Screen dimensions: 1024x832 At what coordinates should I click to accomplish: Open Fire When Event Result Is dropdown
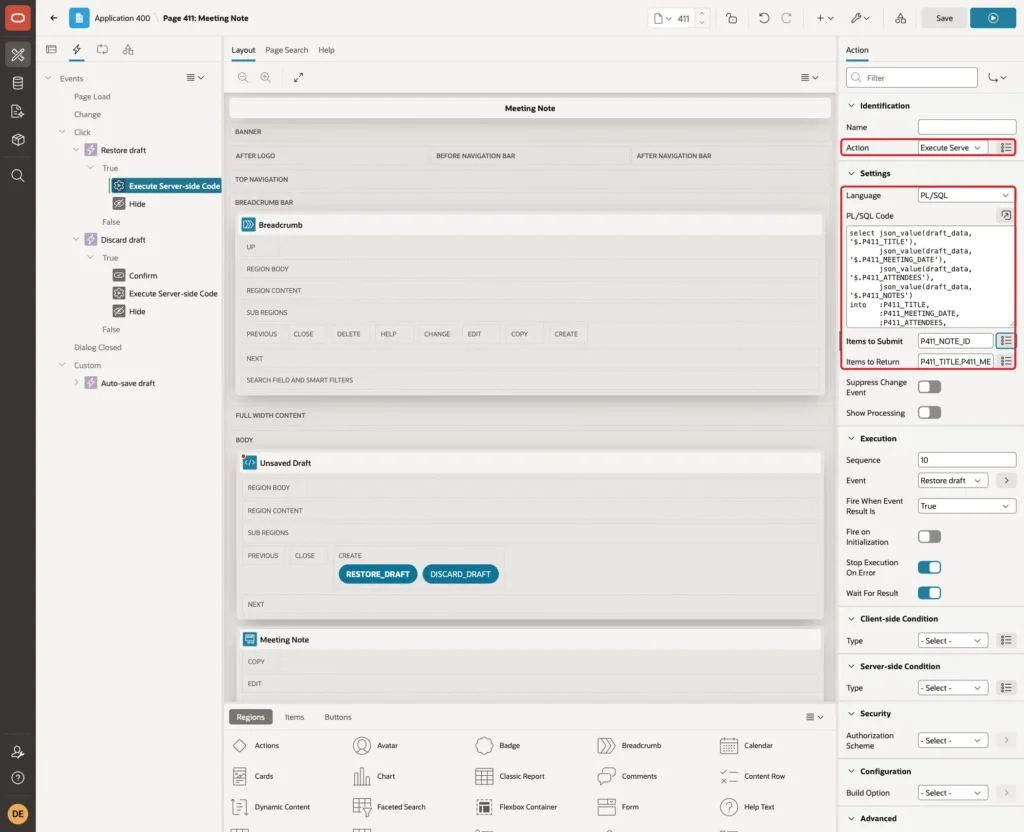[x=966, y=506]
